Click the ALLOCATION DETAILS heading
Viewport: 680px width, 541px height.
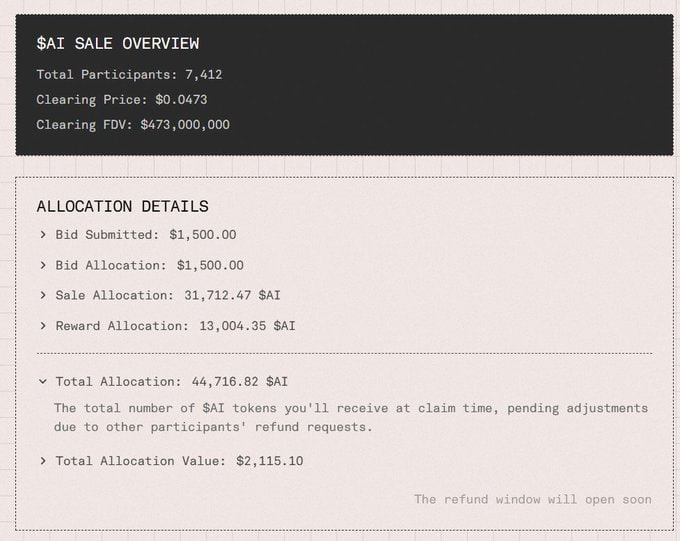tap(122, 207)
